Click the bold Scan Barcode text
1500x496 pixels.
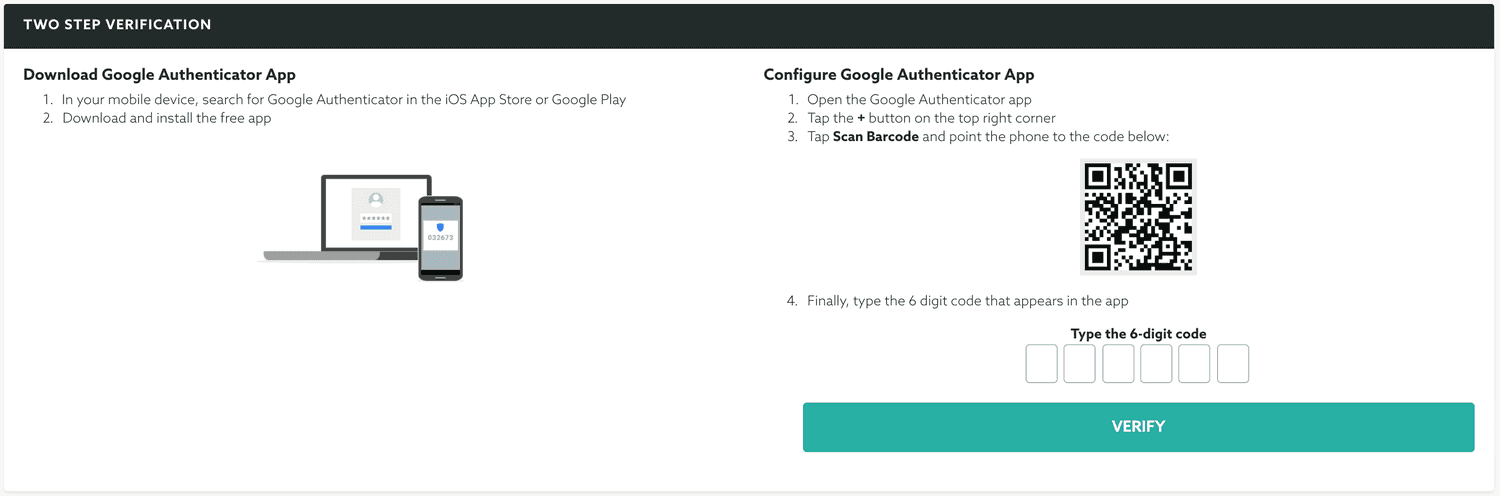pos(875,137)
